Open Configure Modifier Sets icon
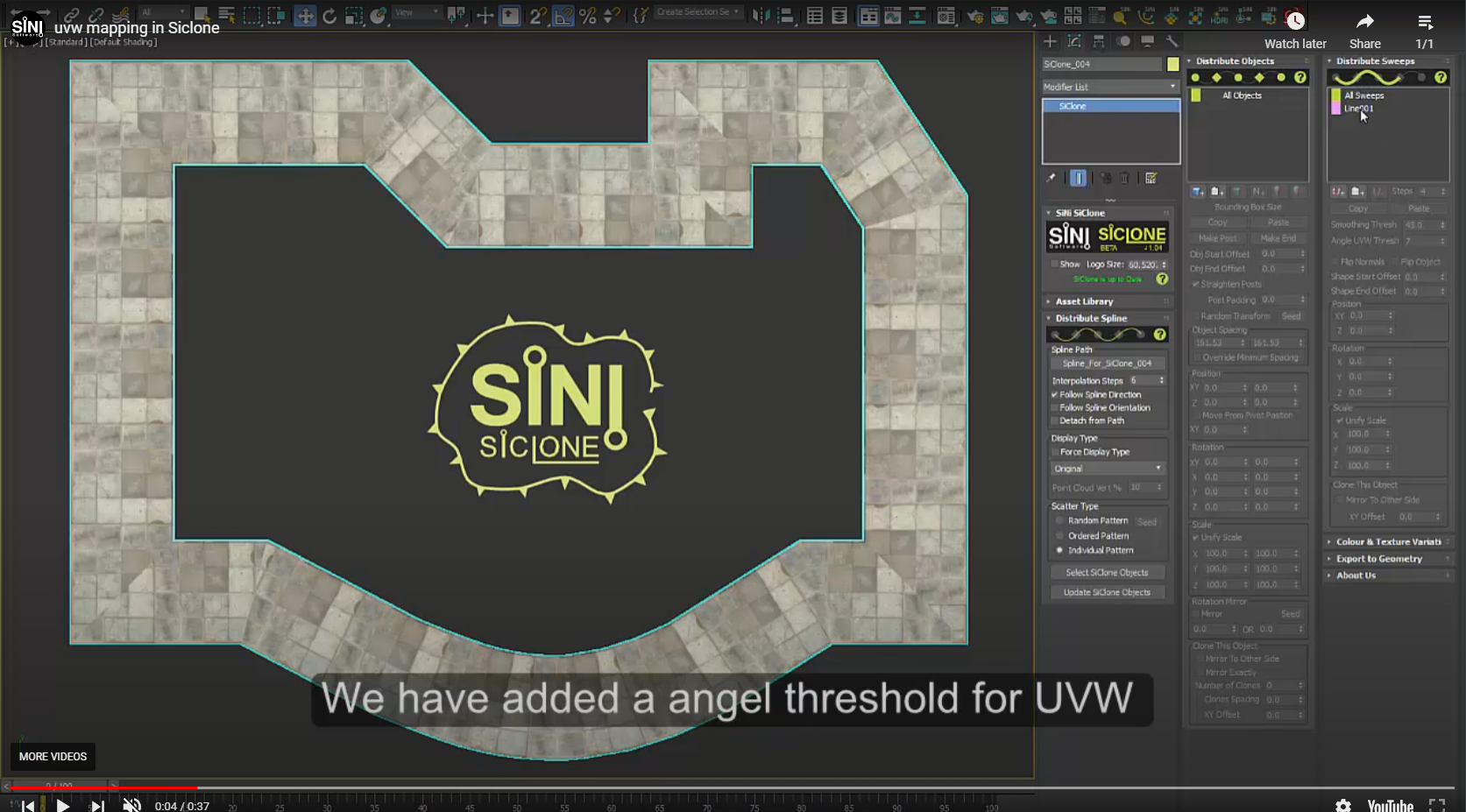Screen dimensions: 1466x812 point(1151,178)
